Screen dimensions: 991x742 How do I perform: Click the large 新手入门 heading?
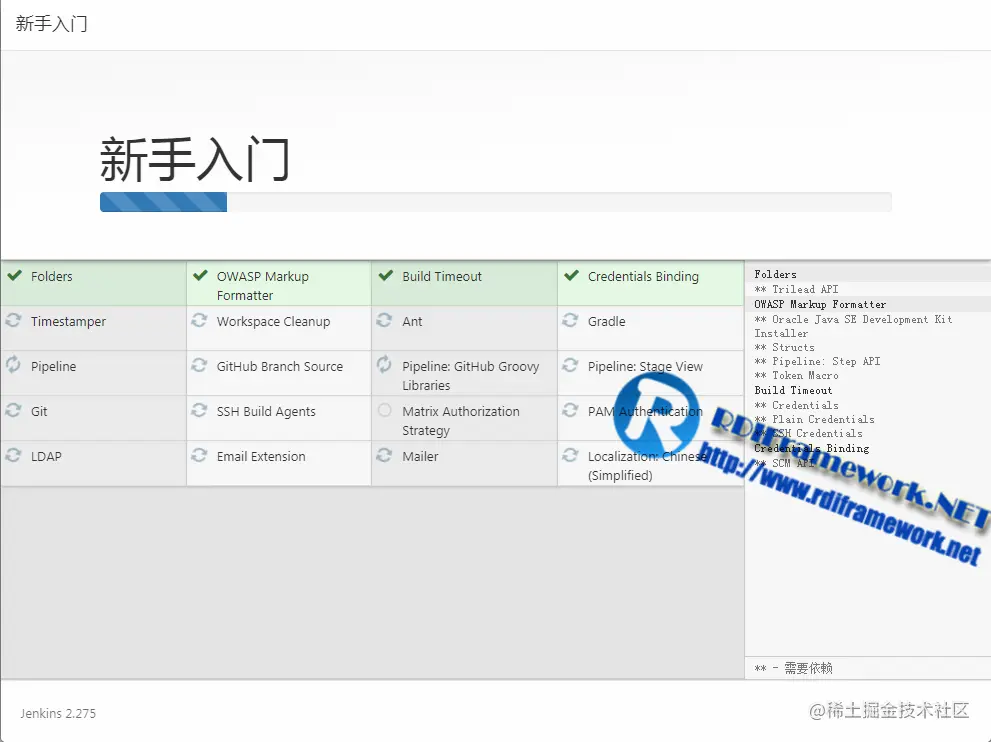pyautogui.click(x=195, y=159)
